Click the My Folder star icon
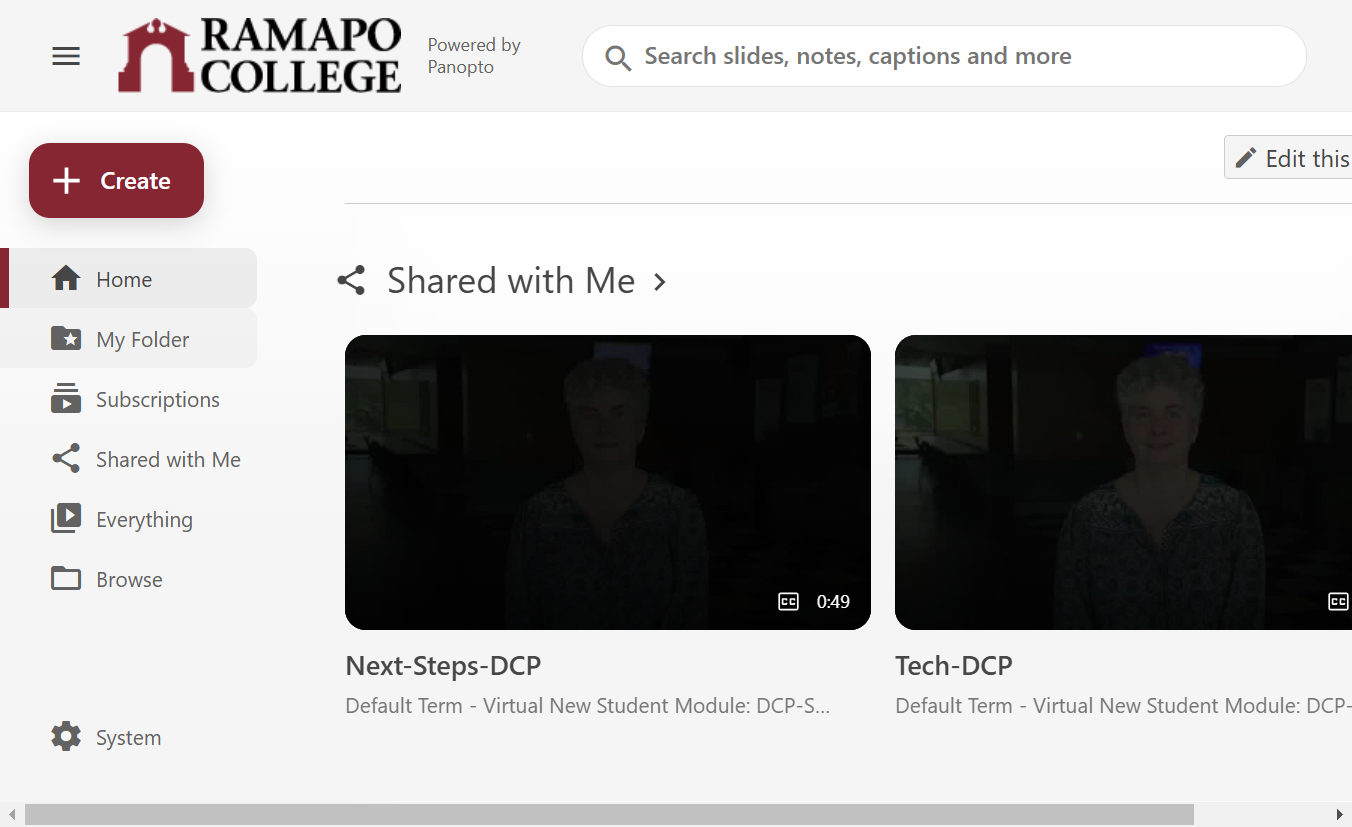This screenshot has width=1352, height=827. tap(66, 339)
